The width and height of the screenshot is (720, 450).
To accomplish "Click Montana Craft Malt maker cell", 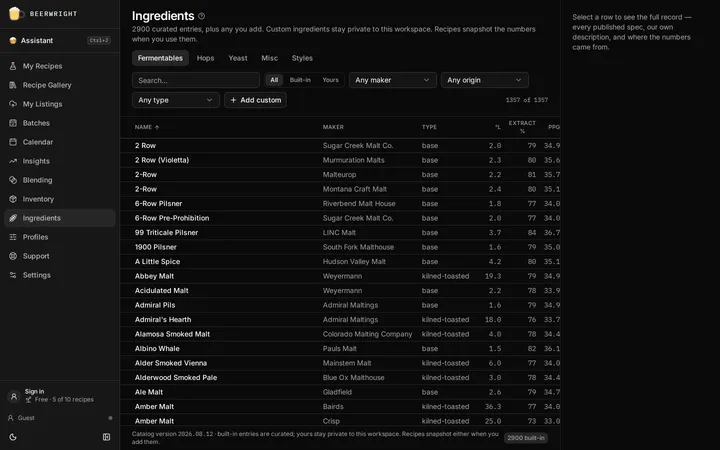I will [354, 189].
